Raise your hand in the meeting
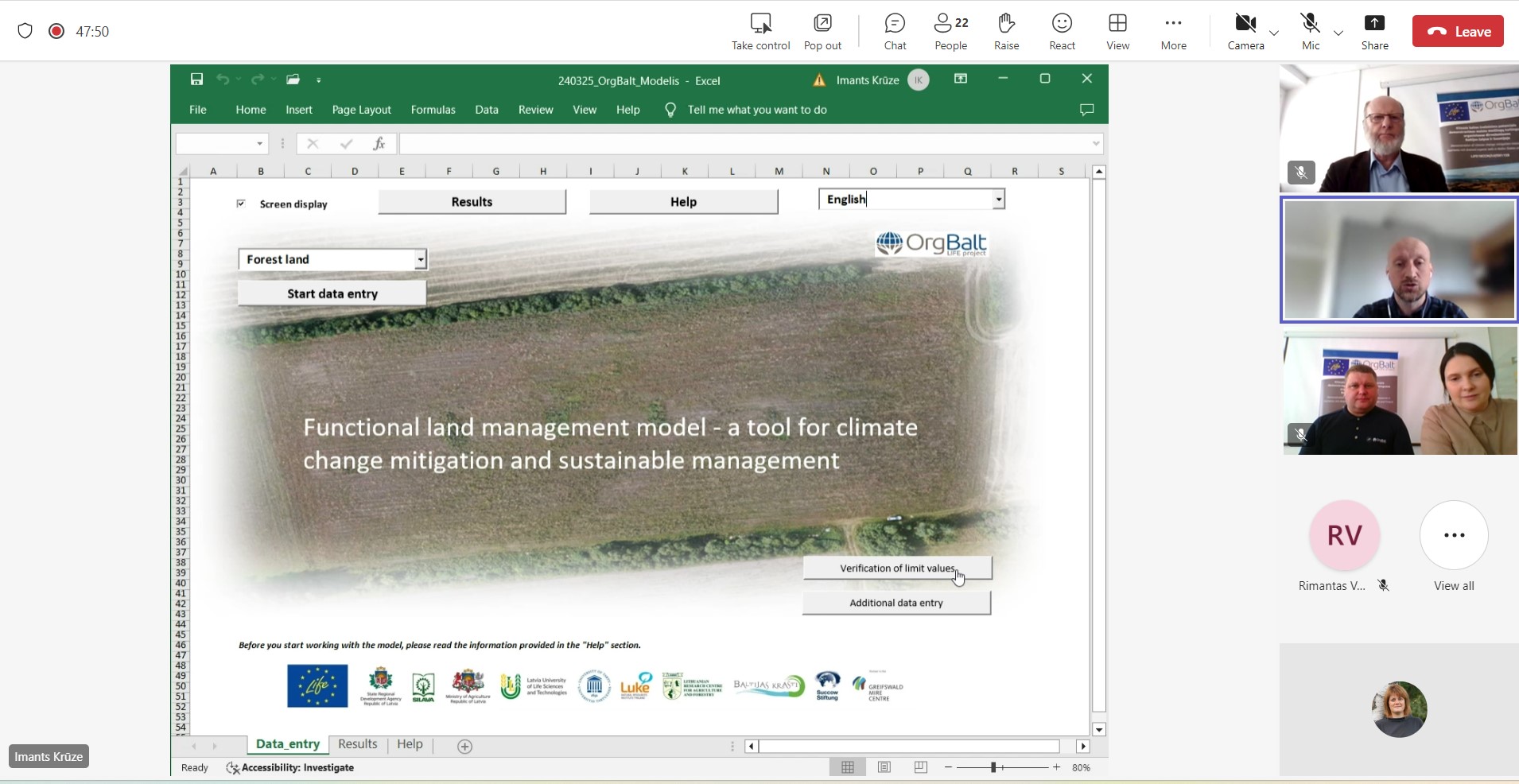Viewport: 1519px width, 784px height. (1006, 32)
